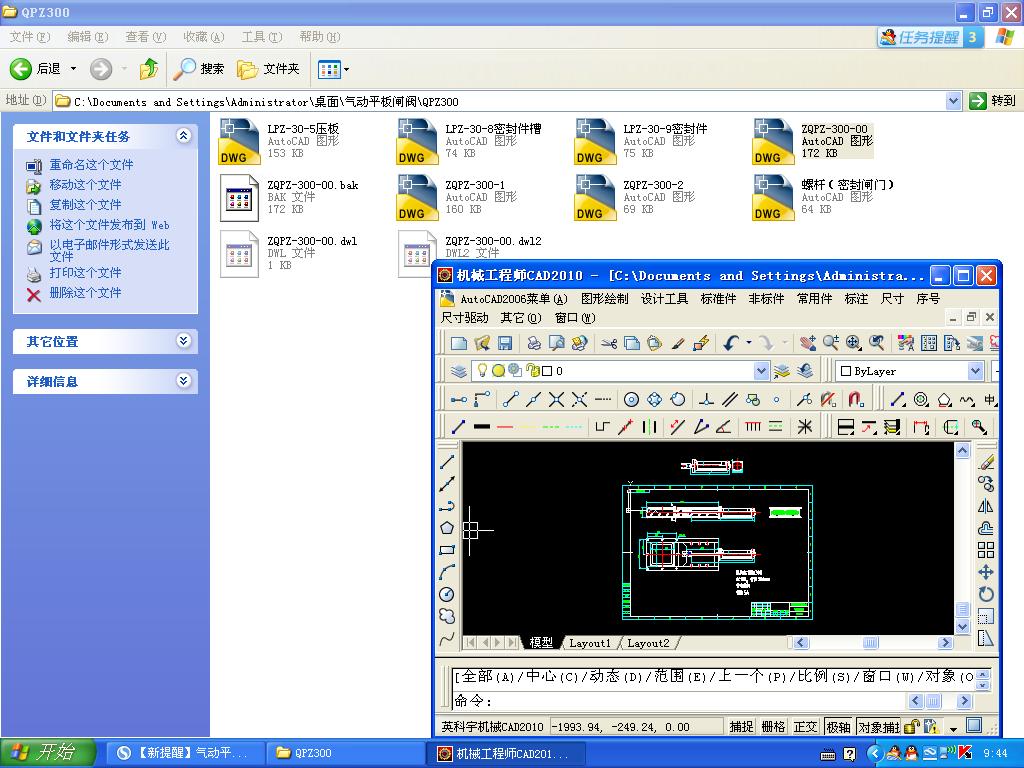Click the snap to endpoint icon
1024x768 pixels.
point(511,399)
